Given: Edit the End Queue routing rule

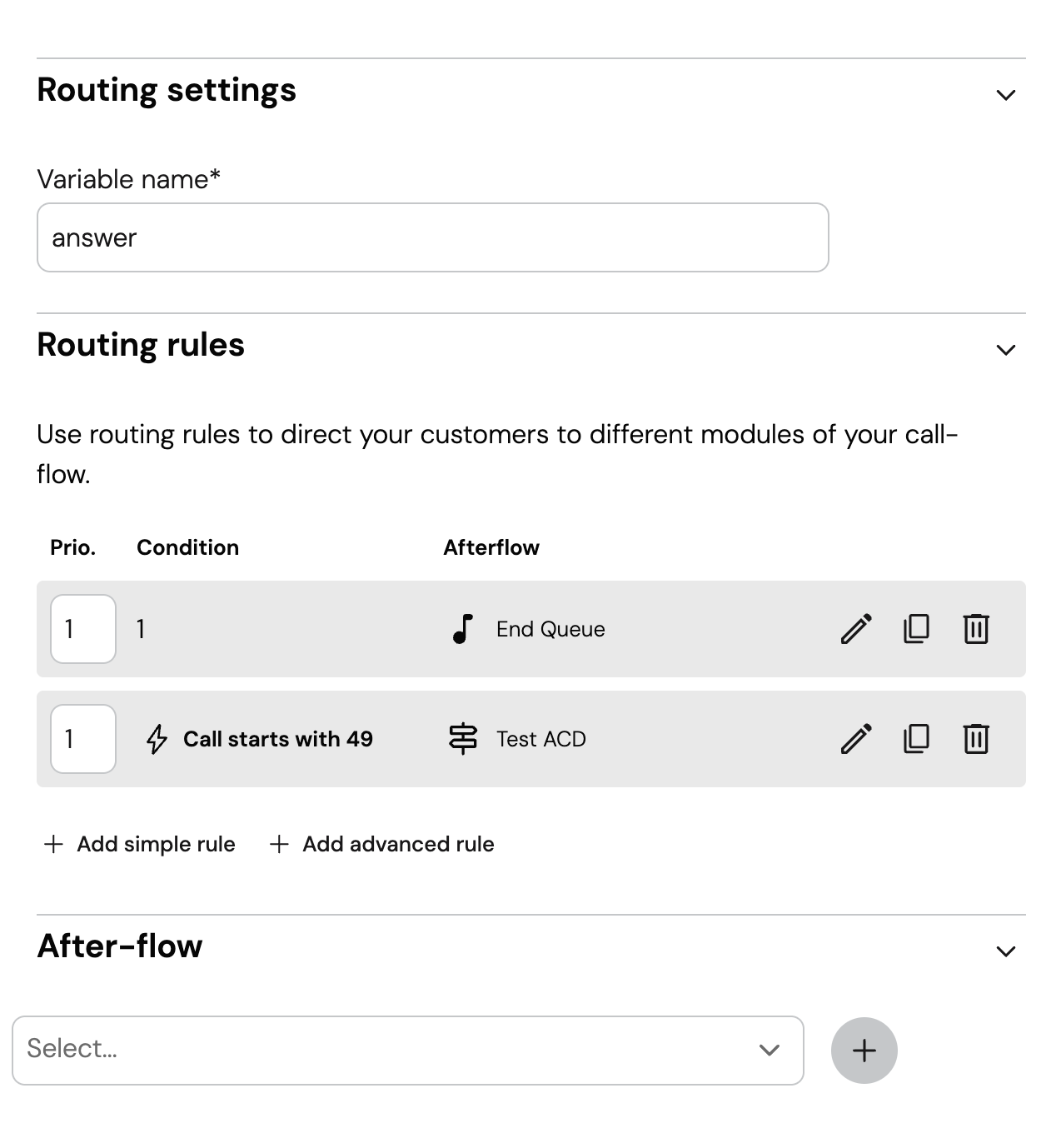Looking at the screenshot, I should pyautogui.click(x=856, y=629).
